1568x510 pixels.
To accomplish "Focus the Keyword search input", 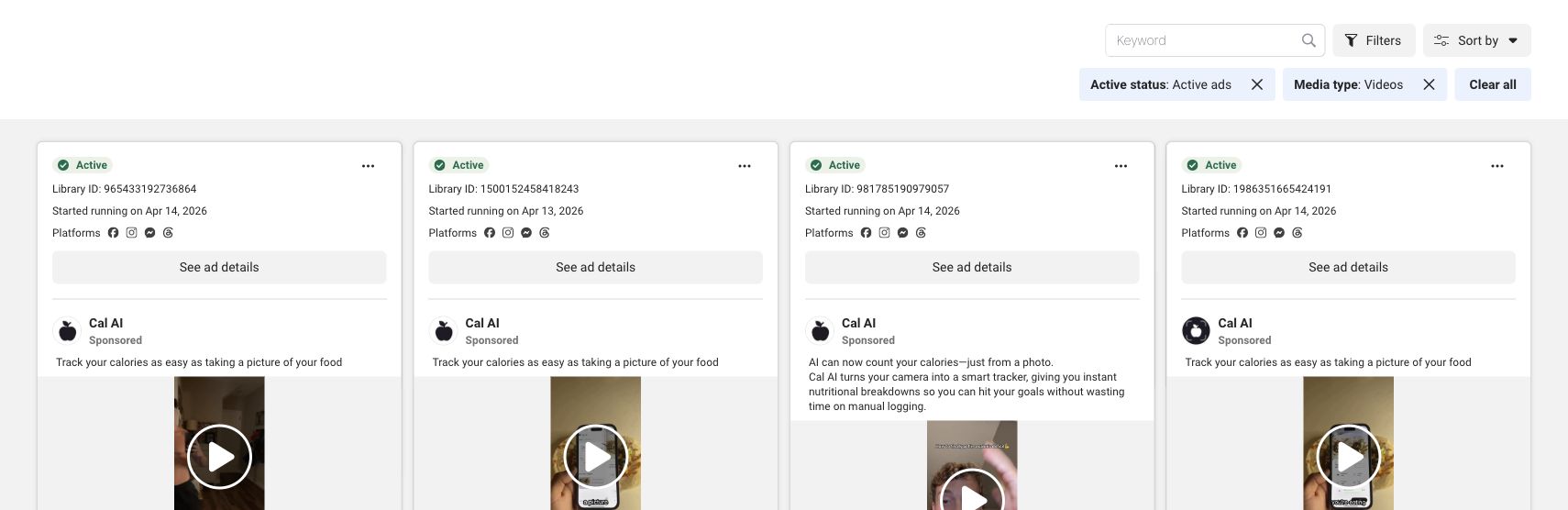I will click(1215, 40).
